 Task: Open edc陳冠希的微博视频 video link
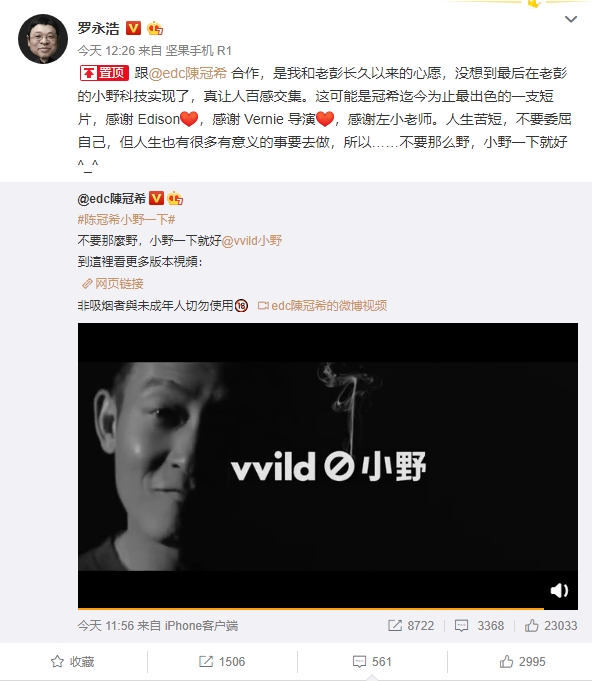click(x=322, y=306)
